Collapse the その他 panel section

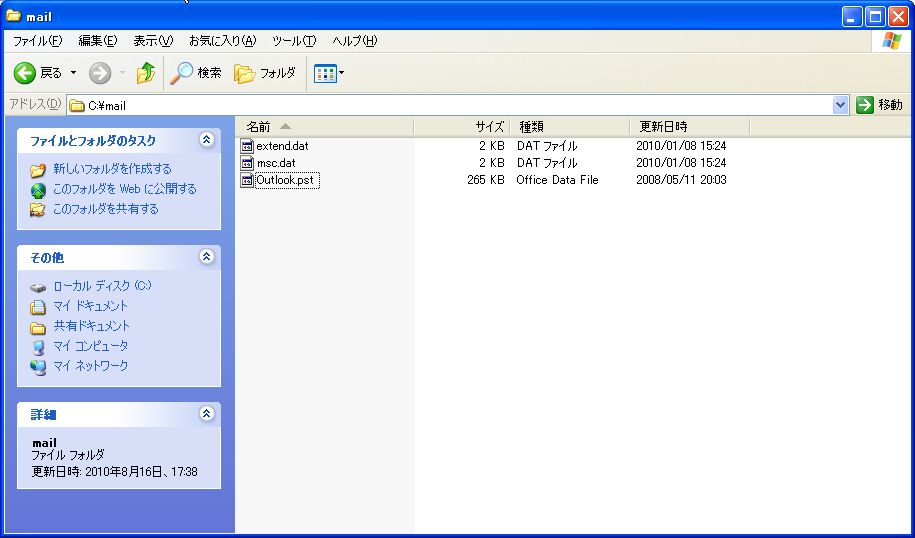coord(206,257)
